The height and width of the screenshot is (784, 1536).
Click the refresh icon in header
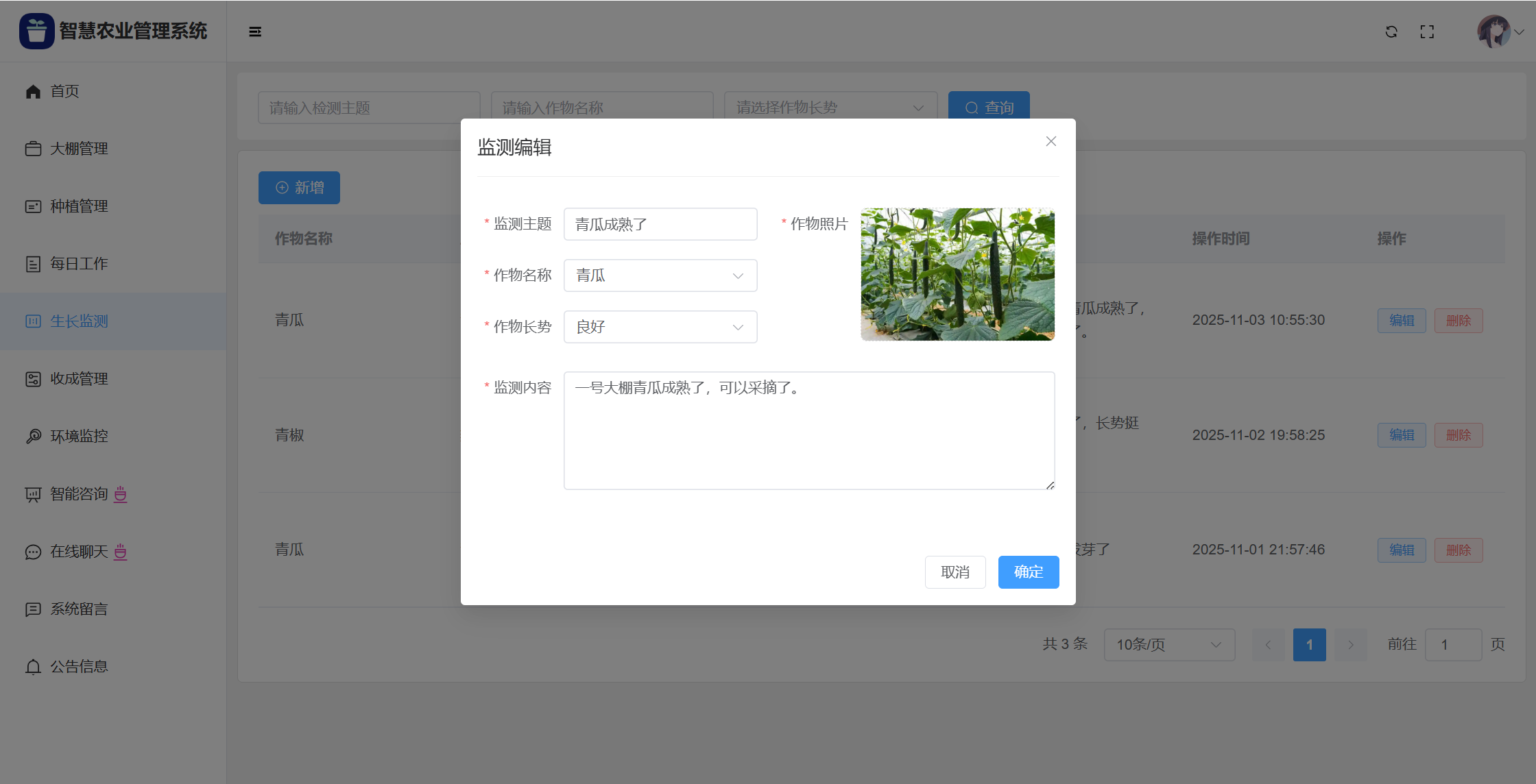(1391, 32)
